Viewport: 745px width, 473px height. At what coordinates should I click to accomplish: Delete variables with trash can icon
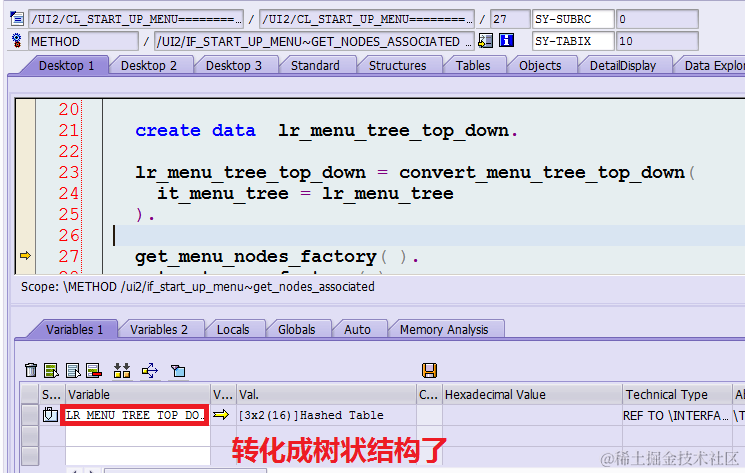pos(31,370)
